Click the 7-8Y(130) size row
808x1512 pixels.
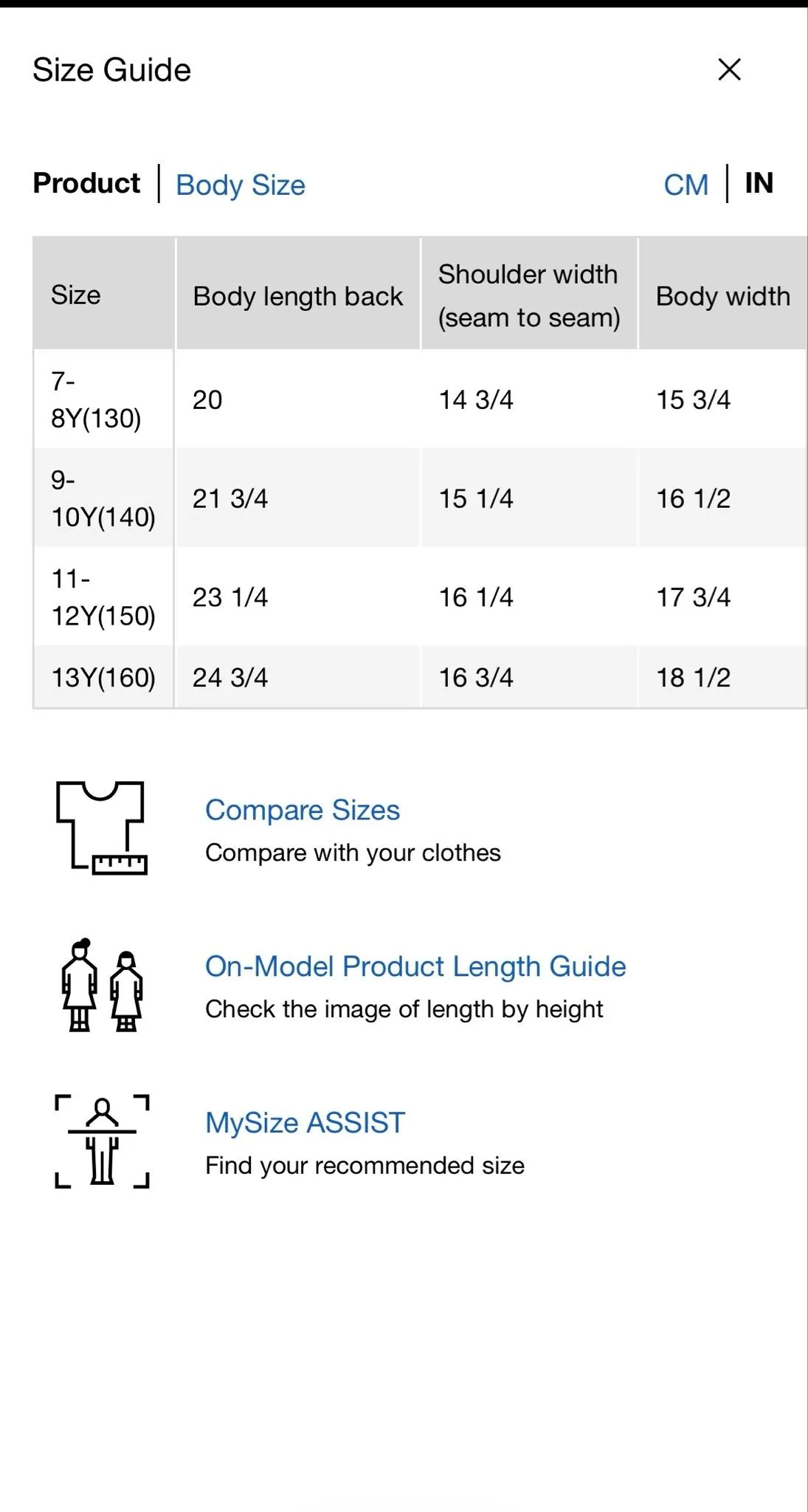coord(420,399)
